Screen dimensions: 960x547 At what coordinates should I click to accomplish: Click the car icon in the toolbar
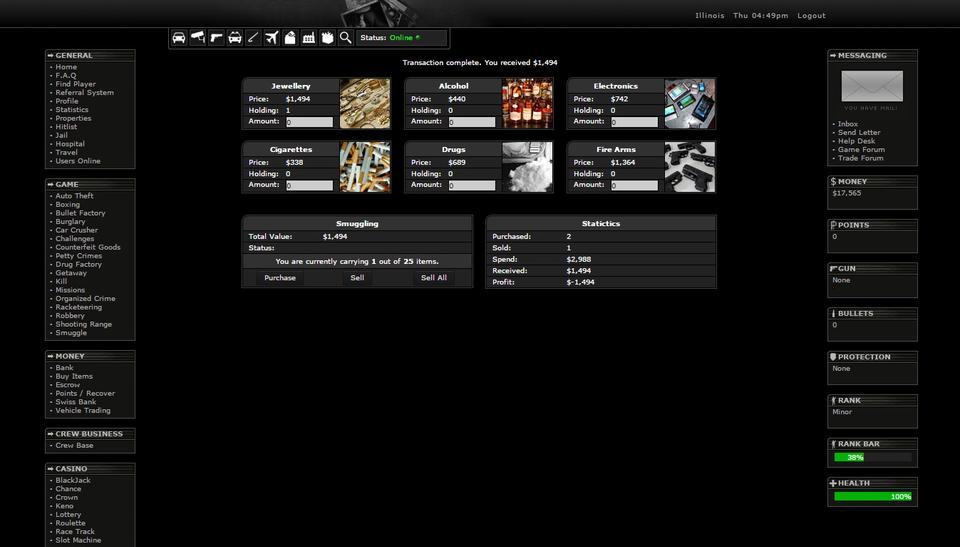point(179,38)
